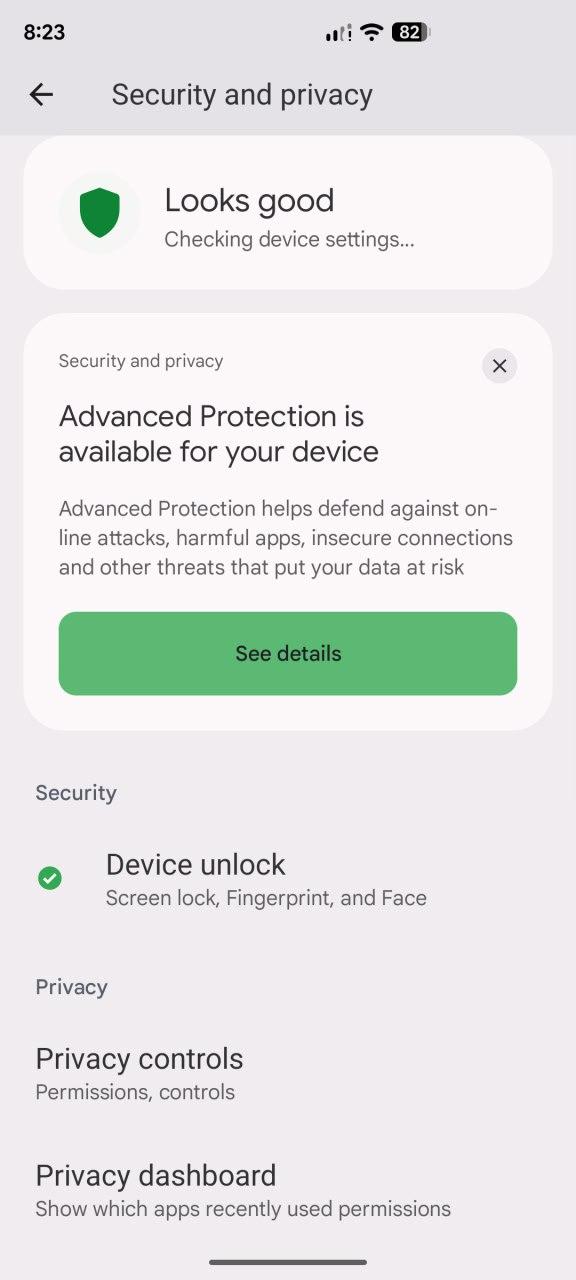This screenshot has height=1280, width=576.
Task: Tap the Looks good status card
Action: (x=288, y=213)
